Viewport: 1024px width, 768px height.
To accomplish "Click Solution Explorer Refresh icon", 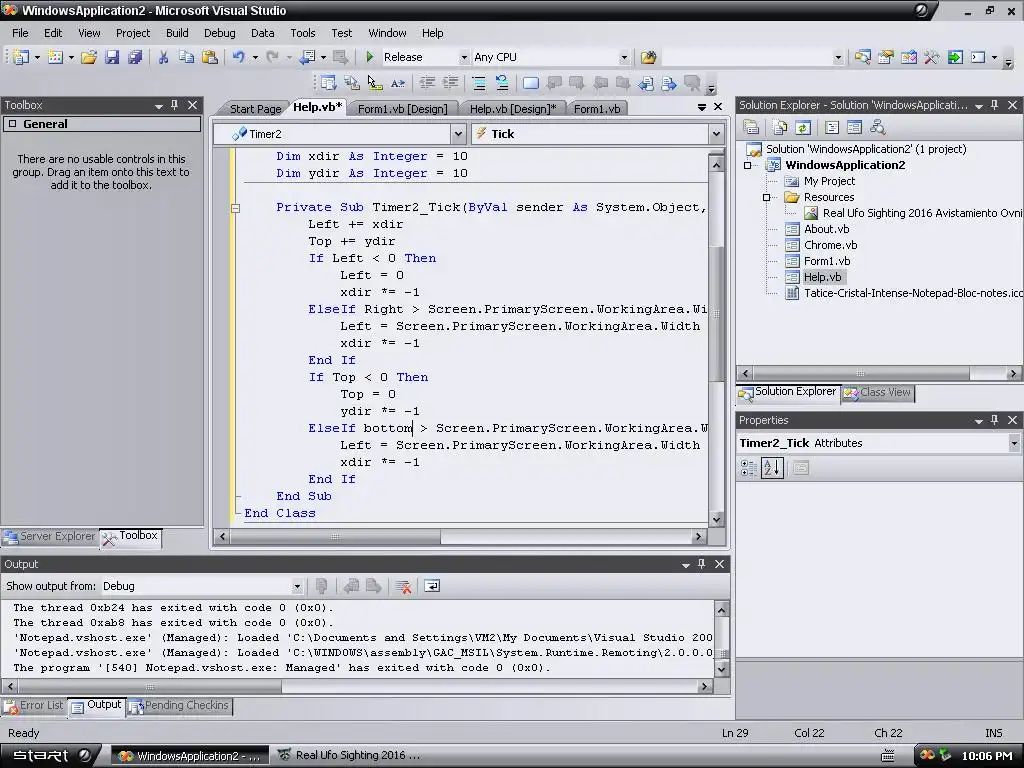I will (x=803, y=127).
